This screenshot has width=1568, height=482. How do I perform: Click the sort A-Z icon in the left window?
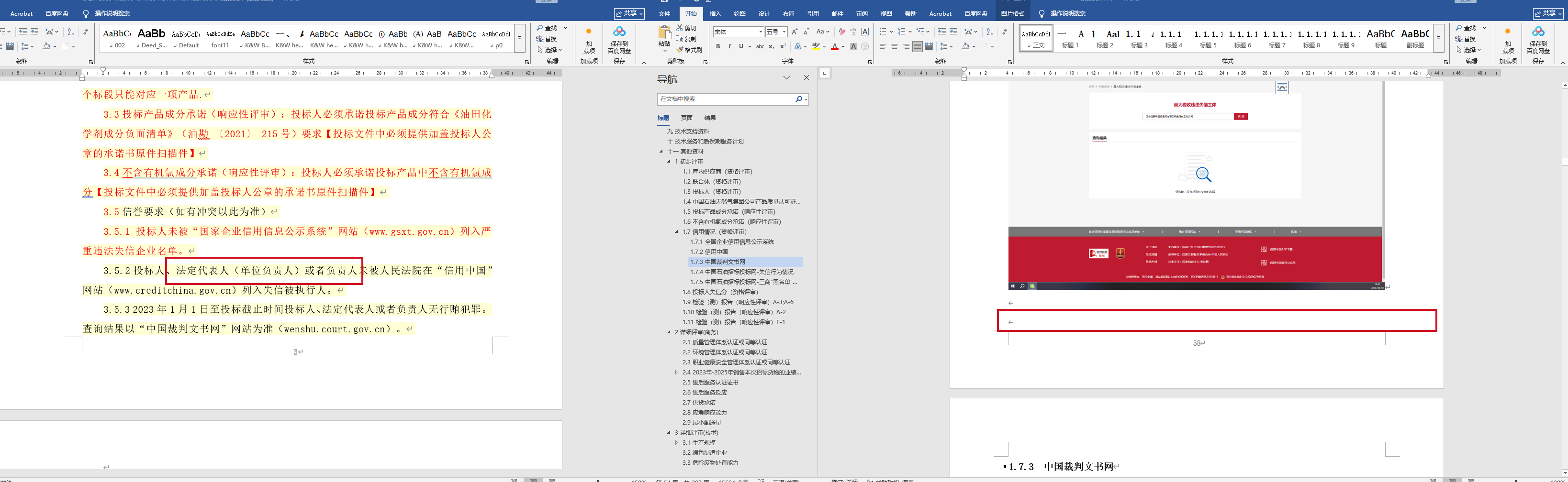coord(71,32)
